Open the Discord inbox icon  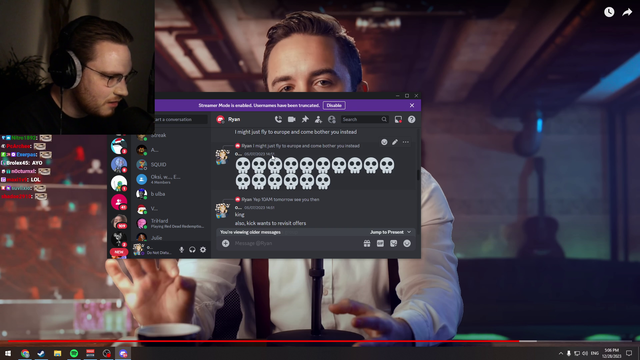point(398,119)
